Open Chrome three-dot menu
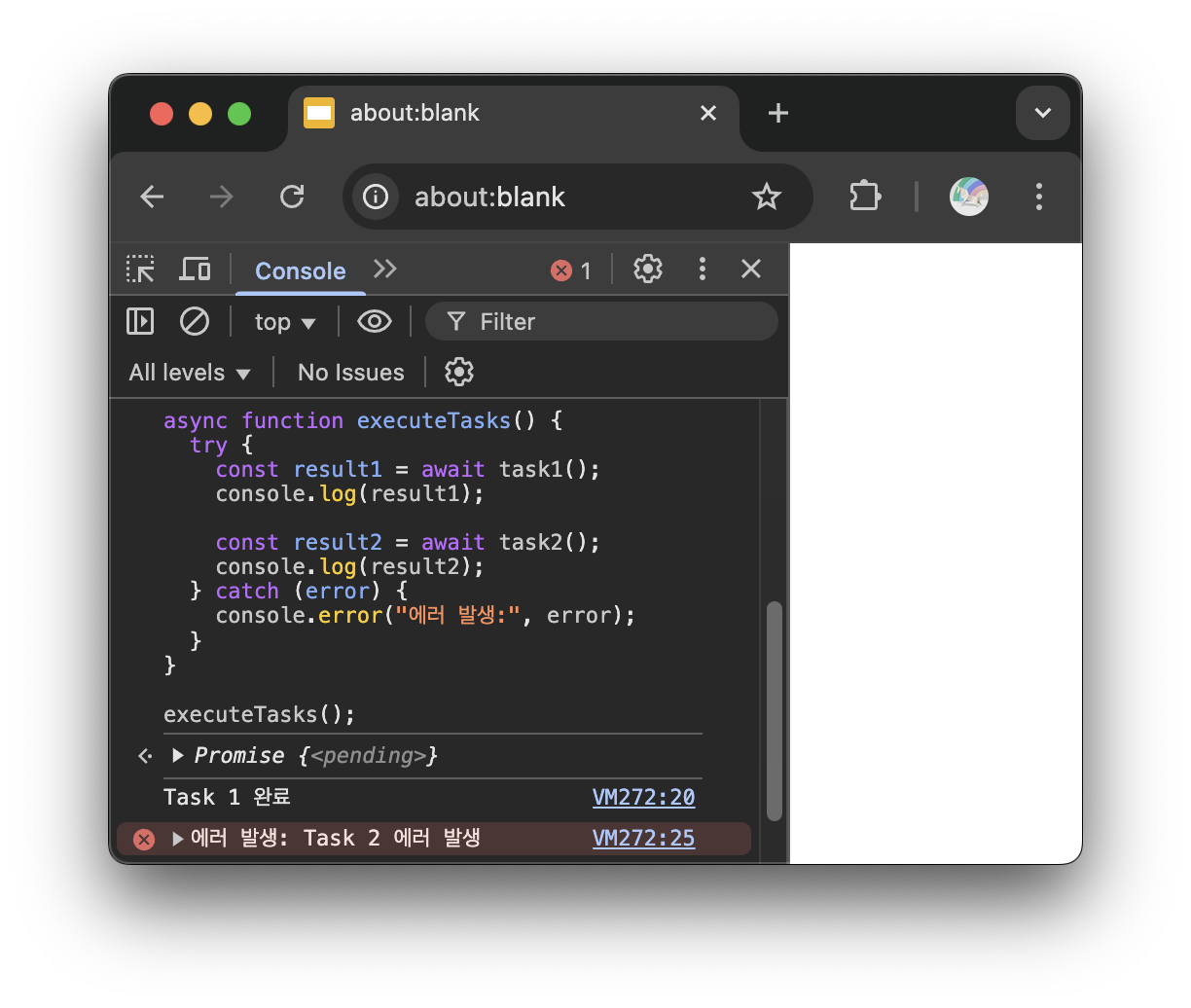Image resolution: width=1191 pixels, height=1008 pixels. pos(1039,197)
